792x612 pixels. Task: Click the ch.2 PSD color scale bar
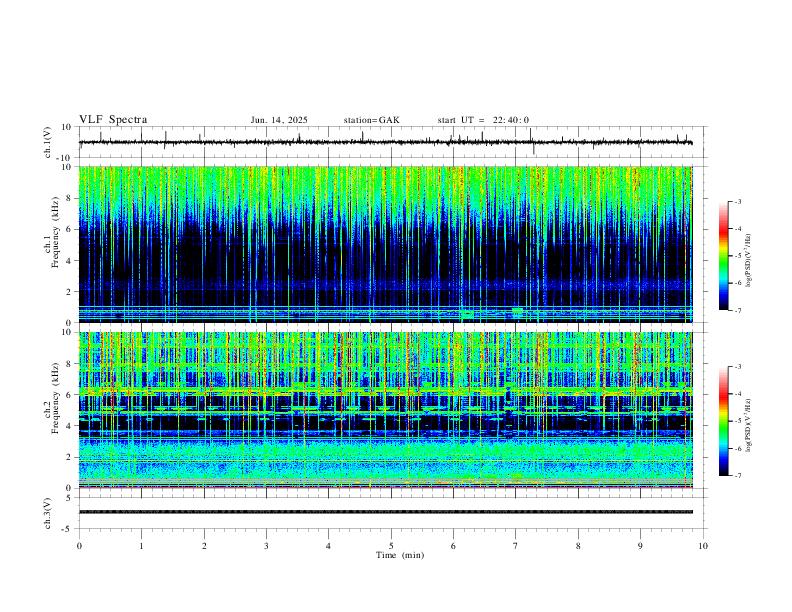point(723,421)
